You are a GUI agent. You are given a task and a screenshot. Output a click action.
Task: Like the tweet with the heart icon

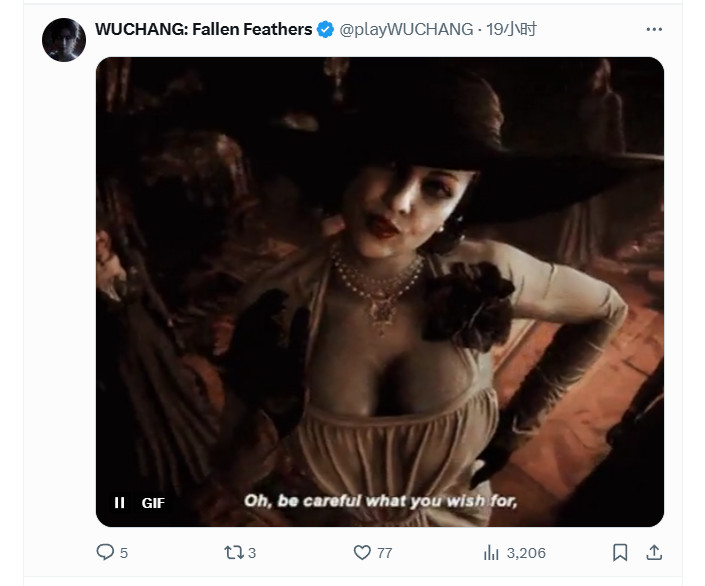click(362, 552)
